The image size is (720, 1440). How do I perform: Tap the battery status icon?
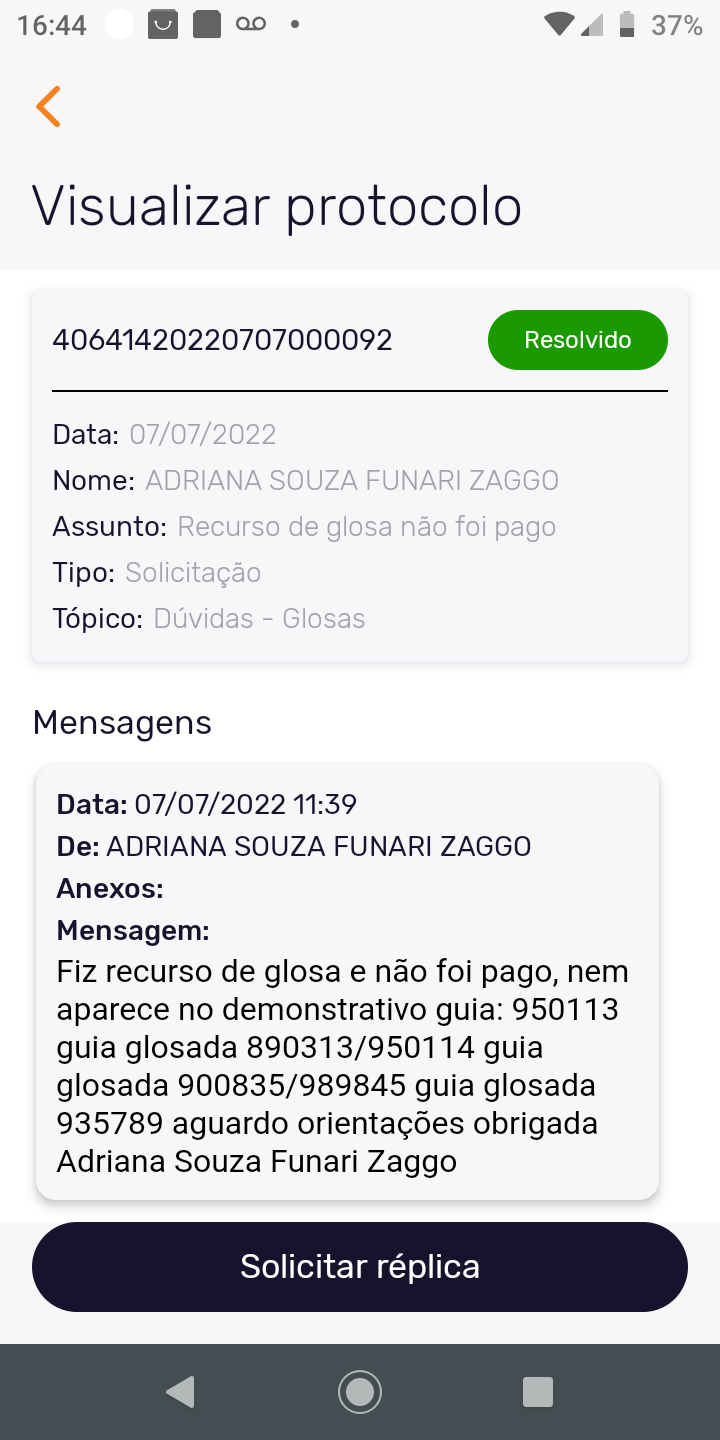(x=627, y=25)
